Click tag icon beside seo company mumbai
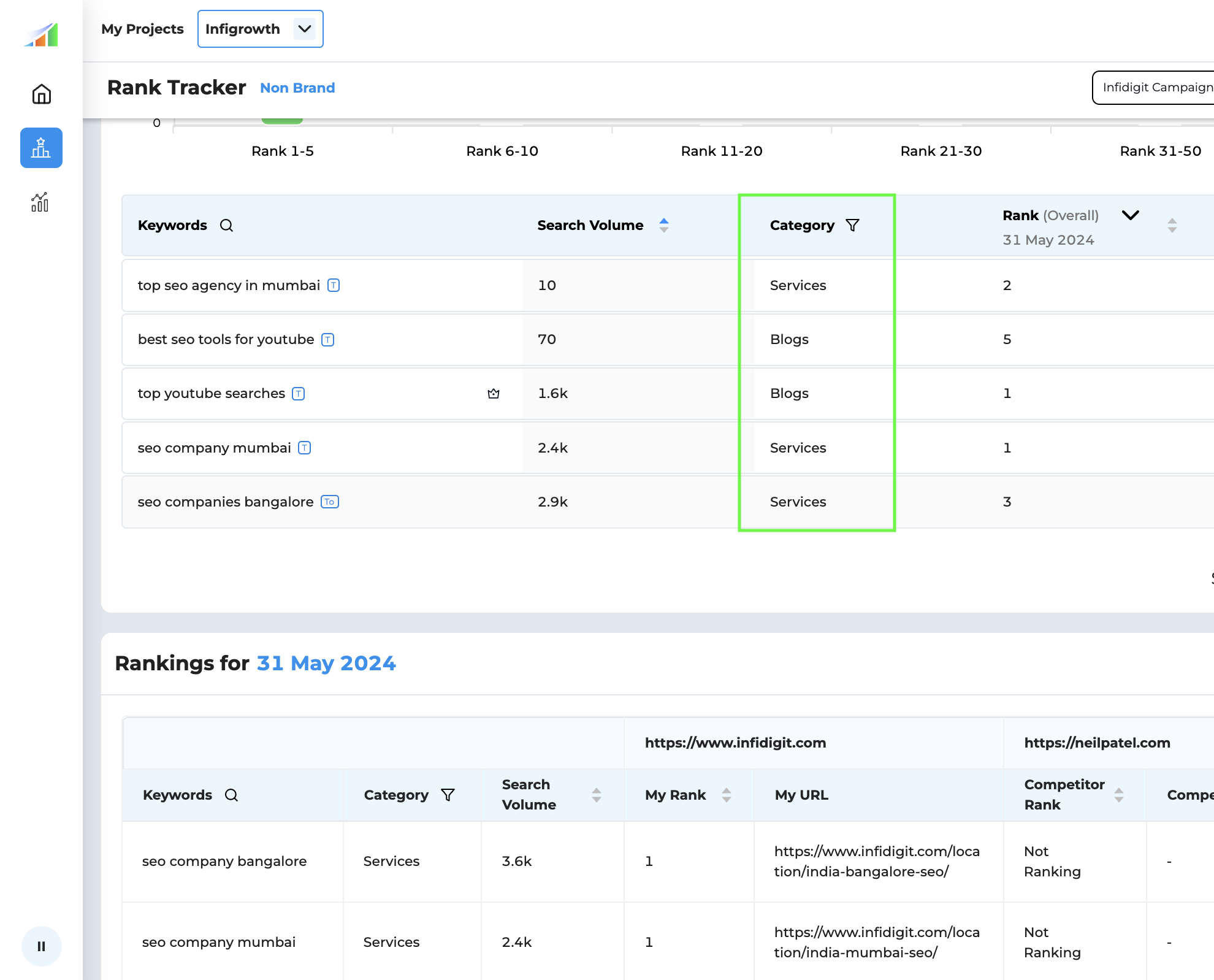The image size is (1214, 980). 305,448
